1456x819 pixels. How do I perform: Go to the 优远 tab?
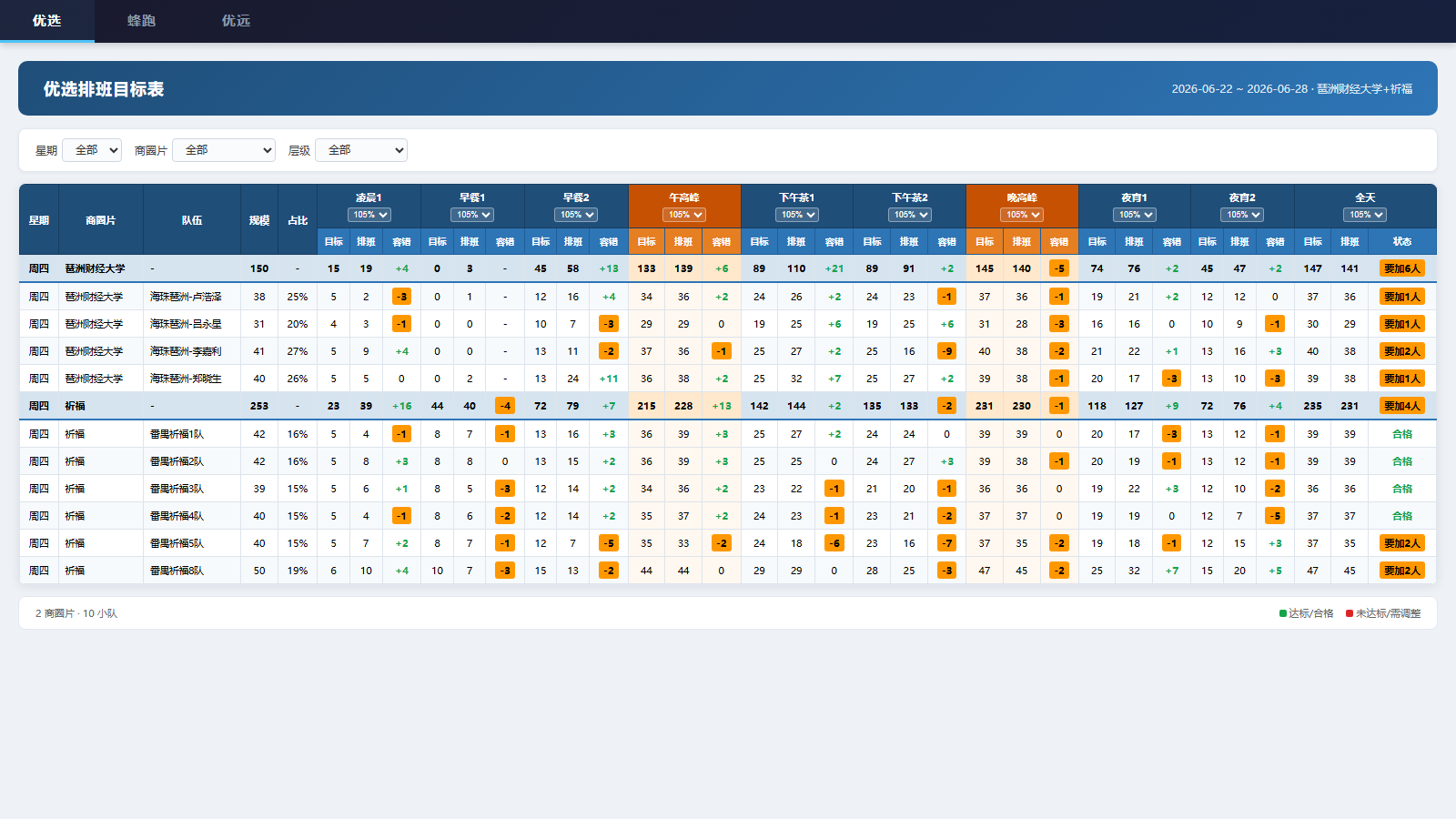[236, 21]
